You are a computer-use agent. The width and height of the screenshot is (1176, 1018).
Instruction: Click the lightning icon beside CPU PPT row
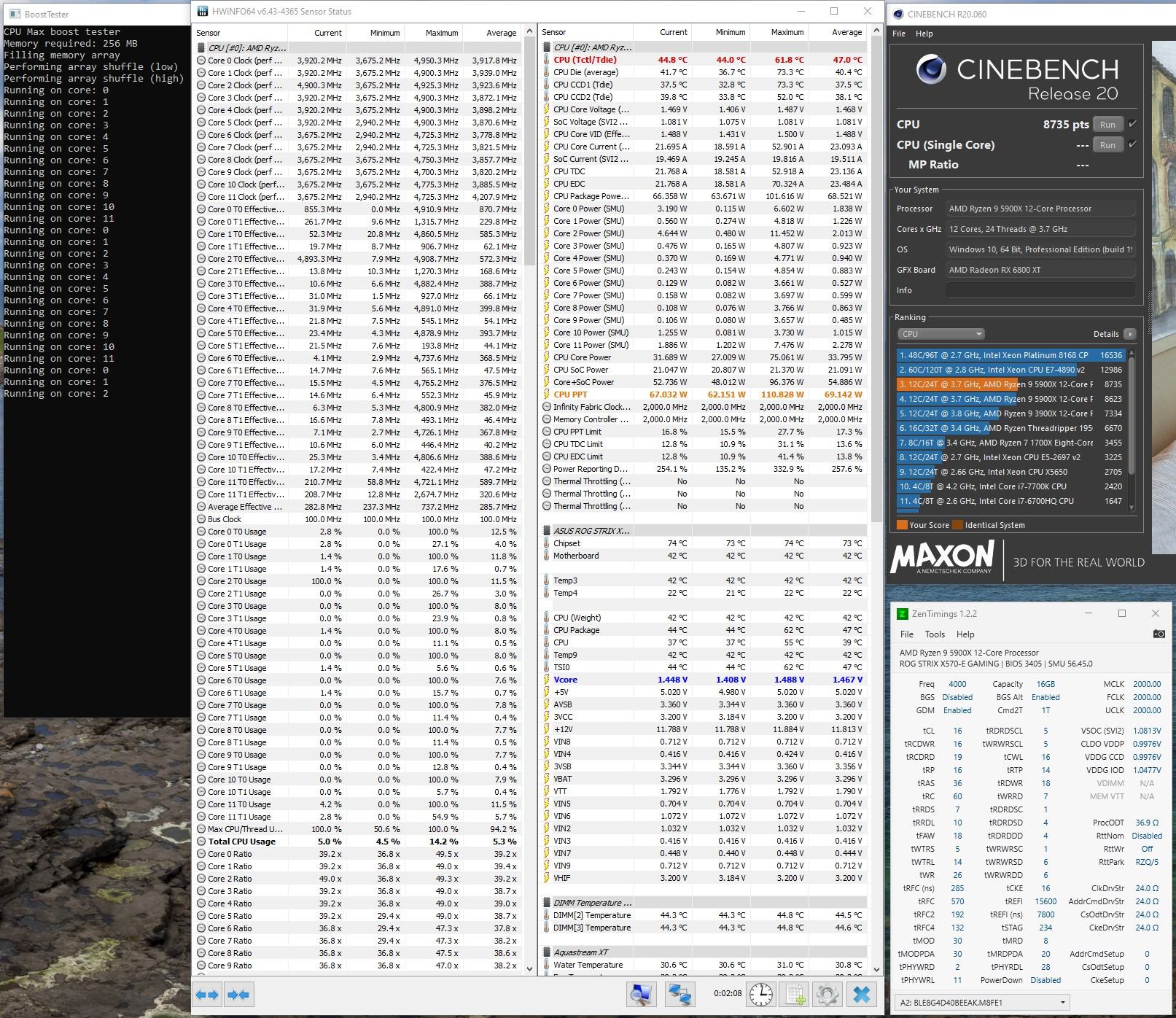click(x=546, y=395)
